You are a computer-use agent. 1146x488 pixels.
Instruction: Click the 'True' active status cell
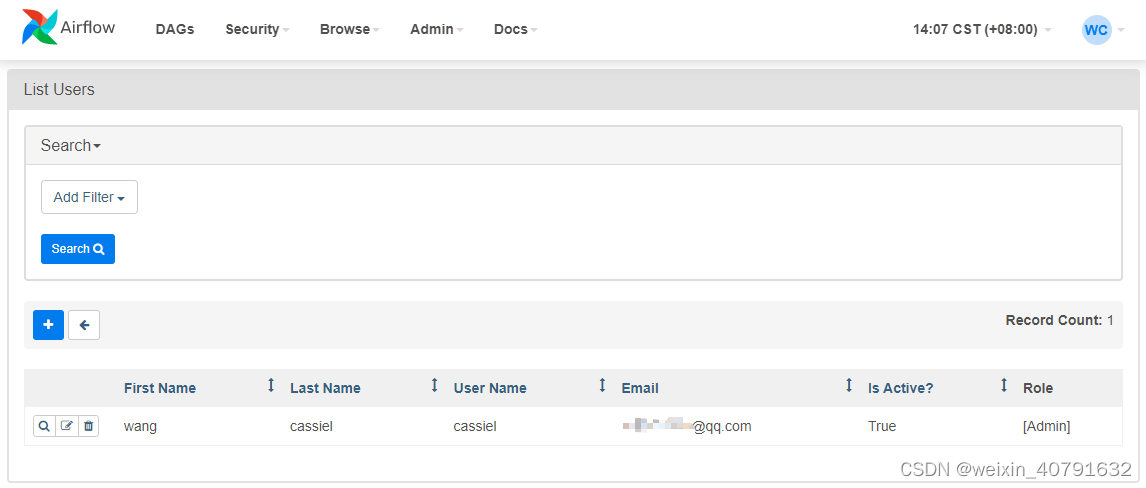point(882,426)
